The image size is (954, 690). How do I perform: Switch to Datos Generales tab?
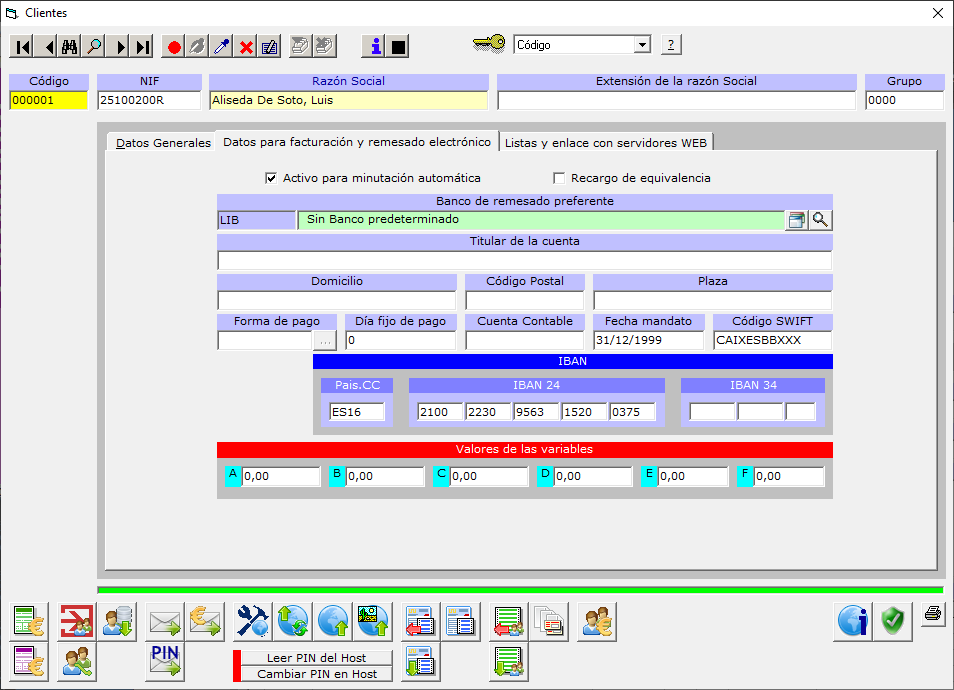point(163,143)
